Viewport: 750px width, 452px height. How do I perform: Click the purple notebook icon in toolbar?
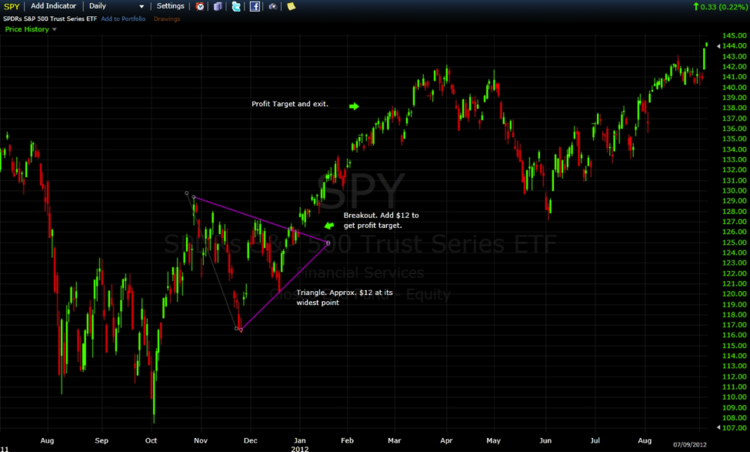tap(217, 6)
